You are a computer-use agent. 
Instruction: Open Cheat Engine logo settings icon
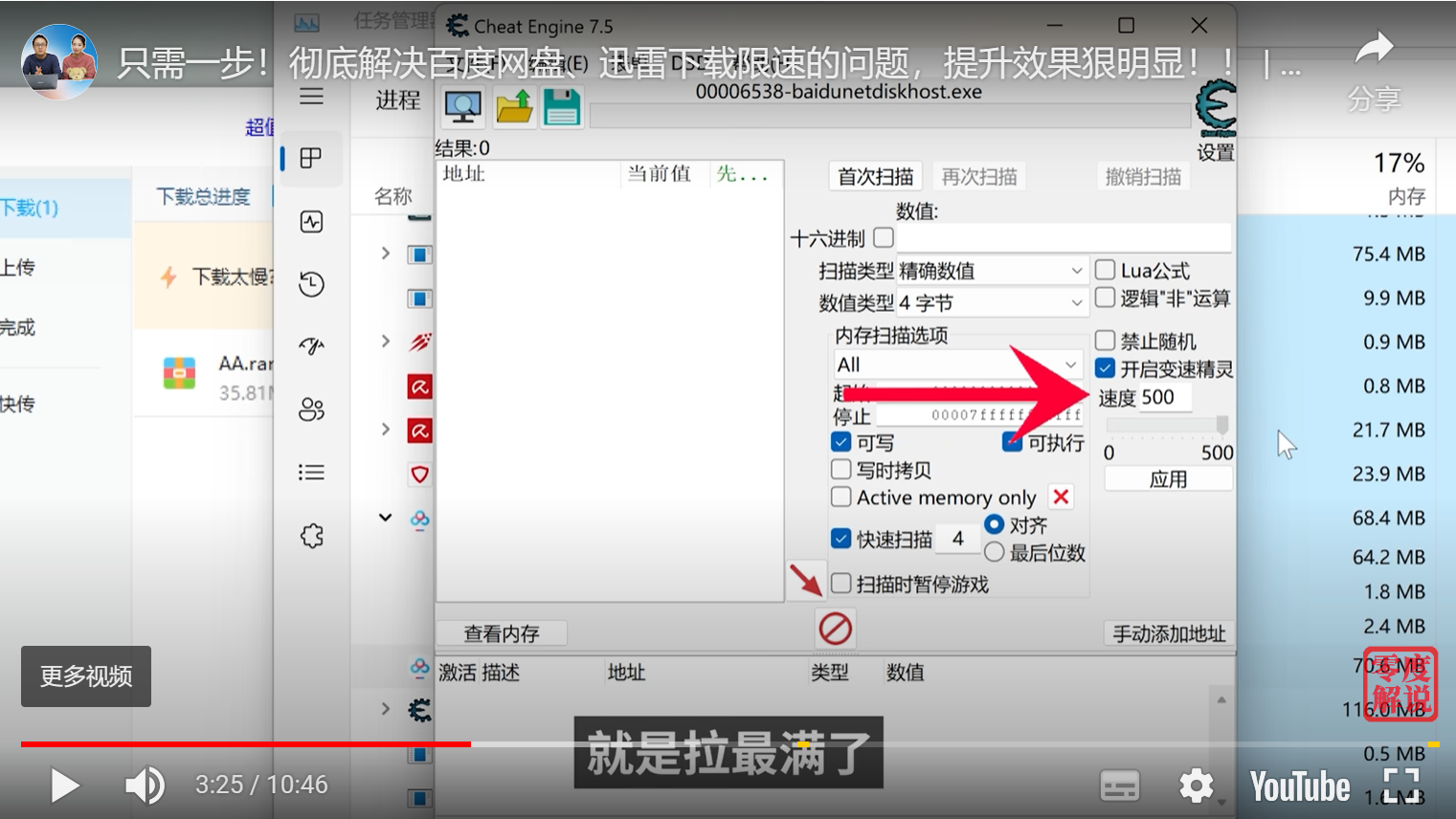1216,110
